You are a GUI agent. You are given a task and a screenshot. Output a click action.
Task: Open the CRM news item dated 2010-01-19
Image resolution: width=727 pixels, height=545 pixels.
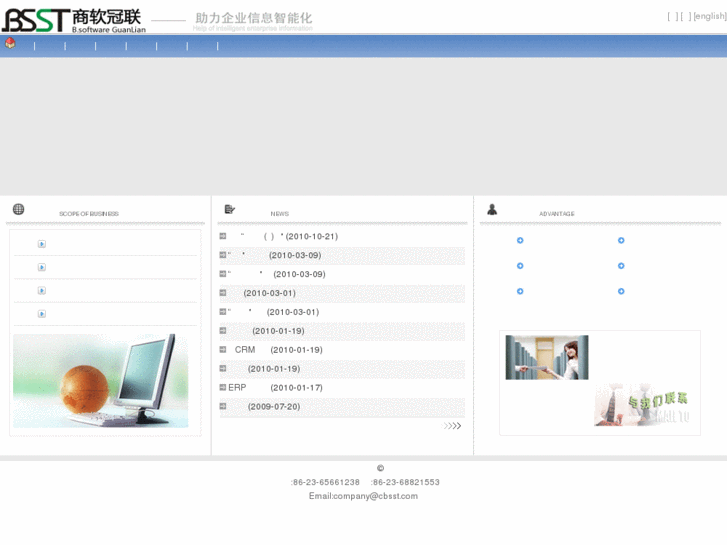(x=278, y=350)
